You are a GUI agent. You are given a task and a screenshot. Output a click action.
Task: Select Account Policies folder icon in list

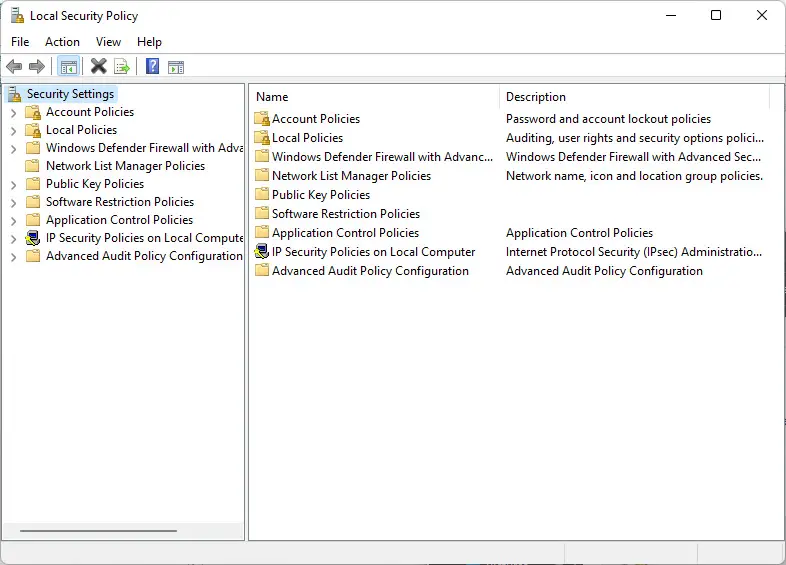point(262,119)
